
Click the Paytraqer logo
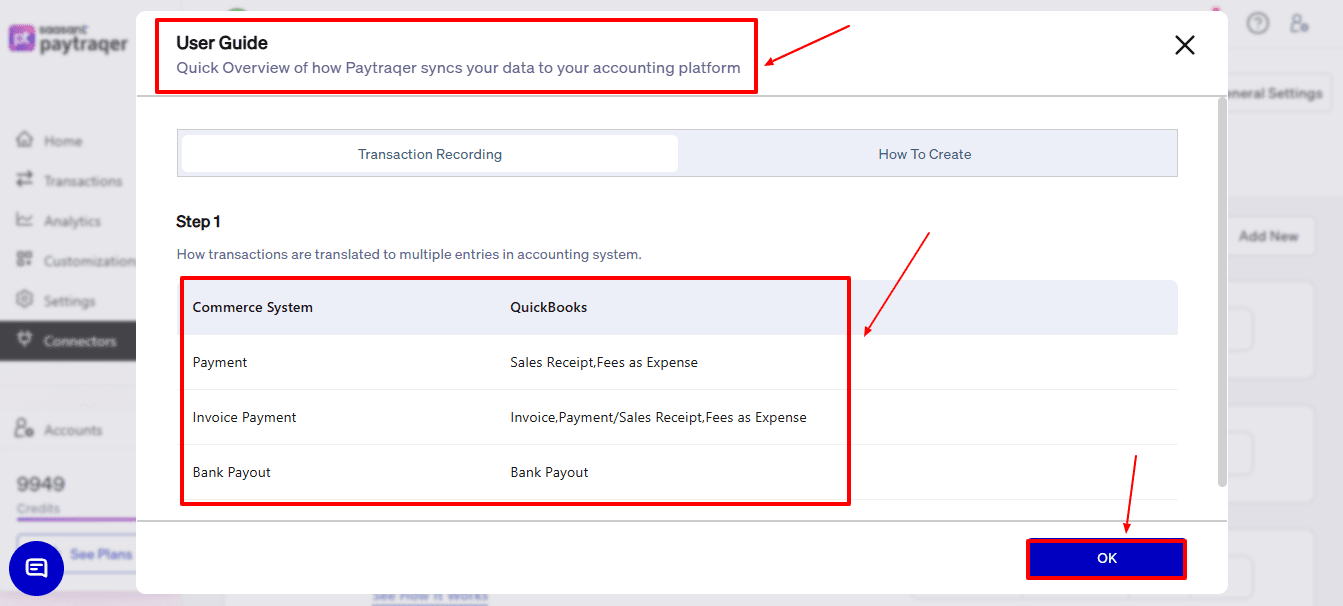[x=68, y=39]
